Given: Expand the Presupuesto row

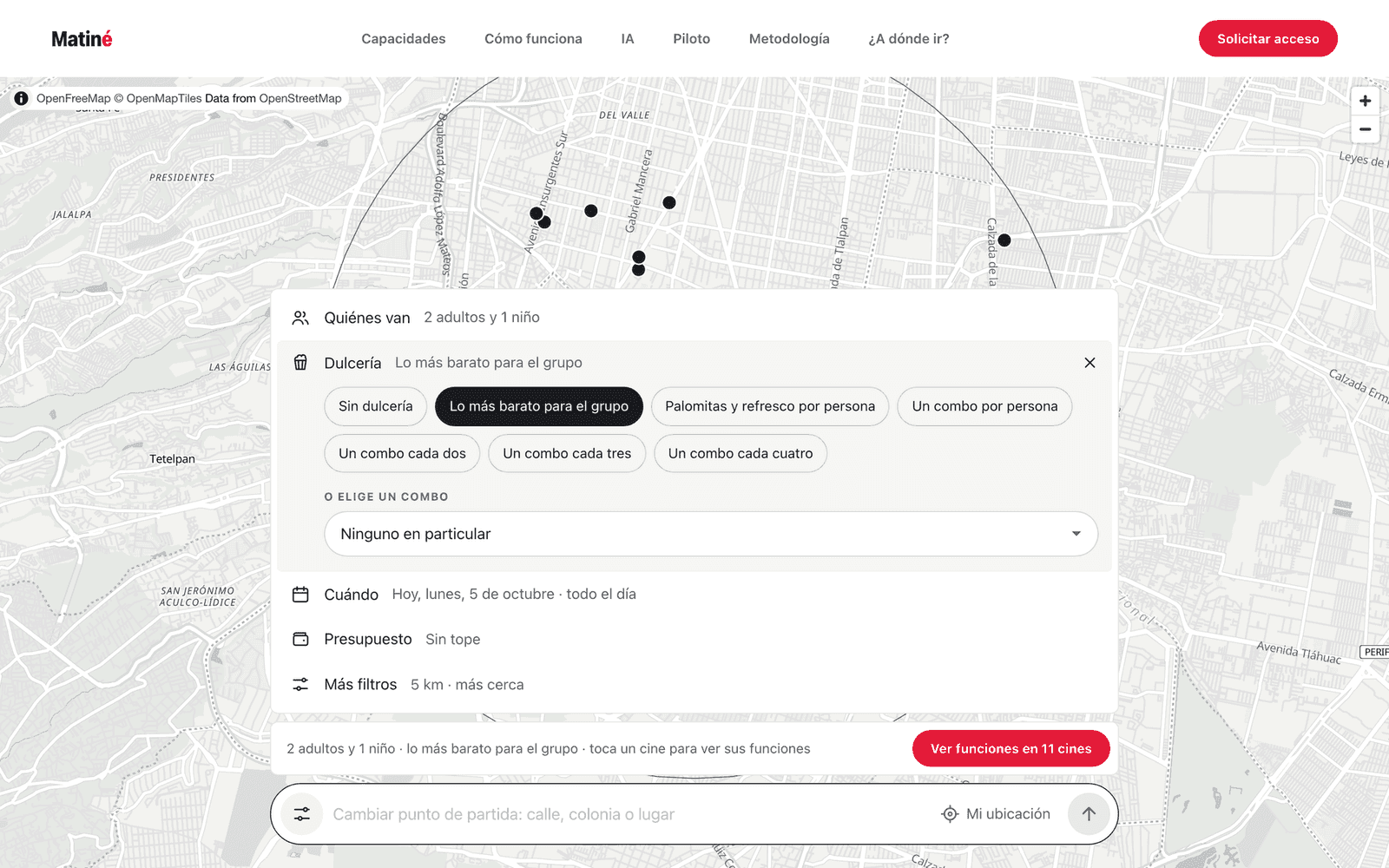Looking at the screenshot, I should [694, 639].
